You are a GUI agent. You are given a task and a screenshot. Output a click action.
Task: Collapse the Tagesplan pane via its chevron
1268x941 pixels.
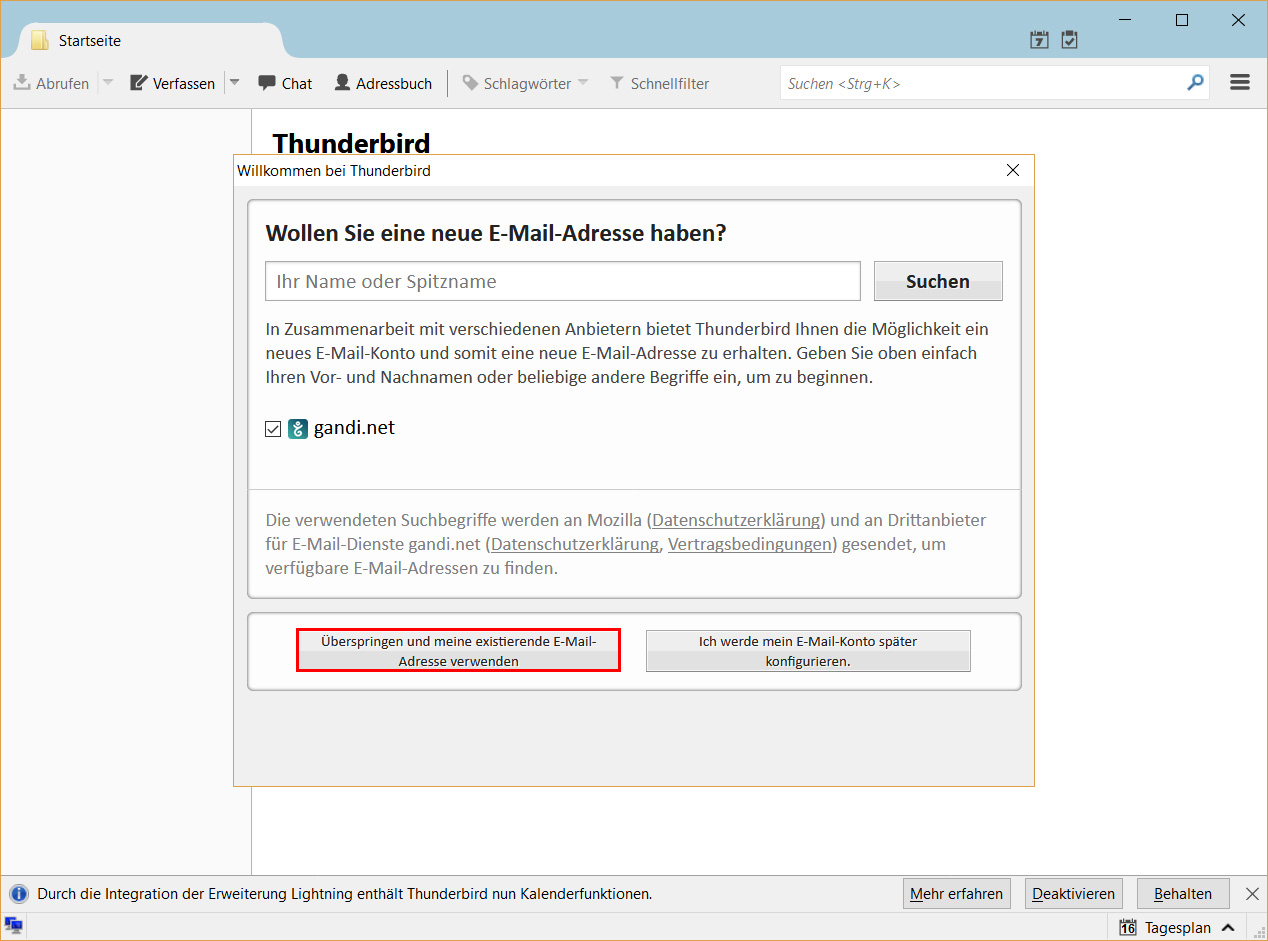[x=1229, y=927]
